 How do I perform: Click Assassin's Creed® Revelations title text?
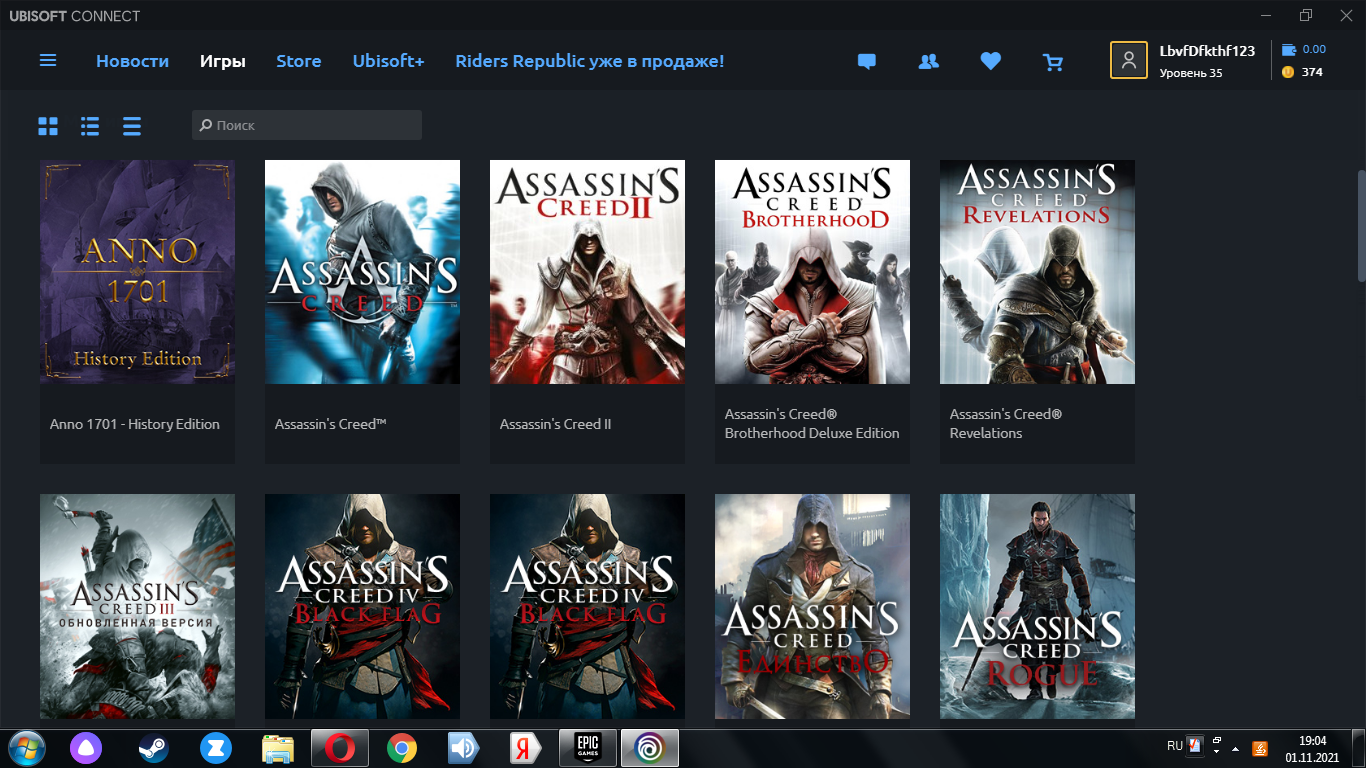click(x=1006, y=424)
